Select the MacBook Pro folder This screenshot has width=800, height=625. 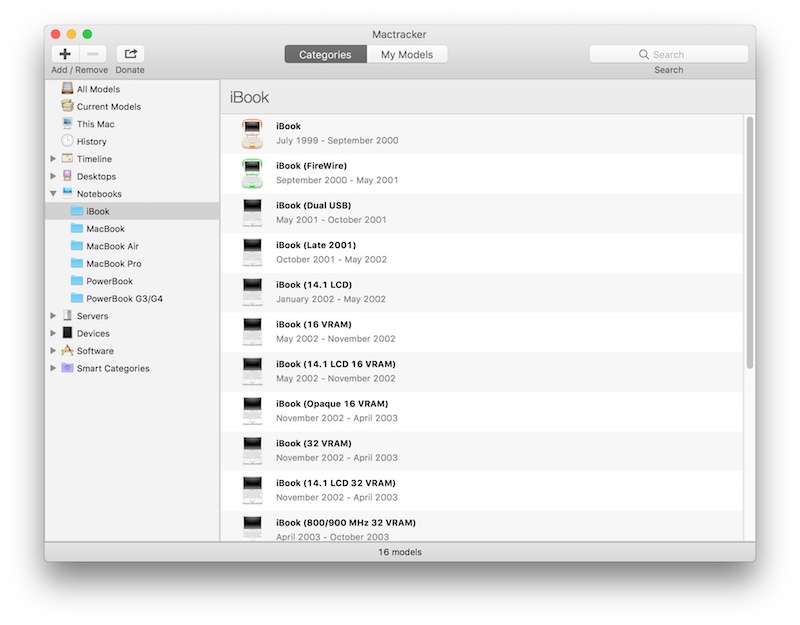[x=113, y=264]
